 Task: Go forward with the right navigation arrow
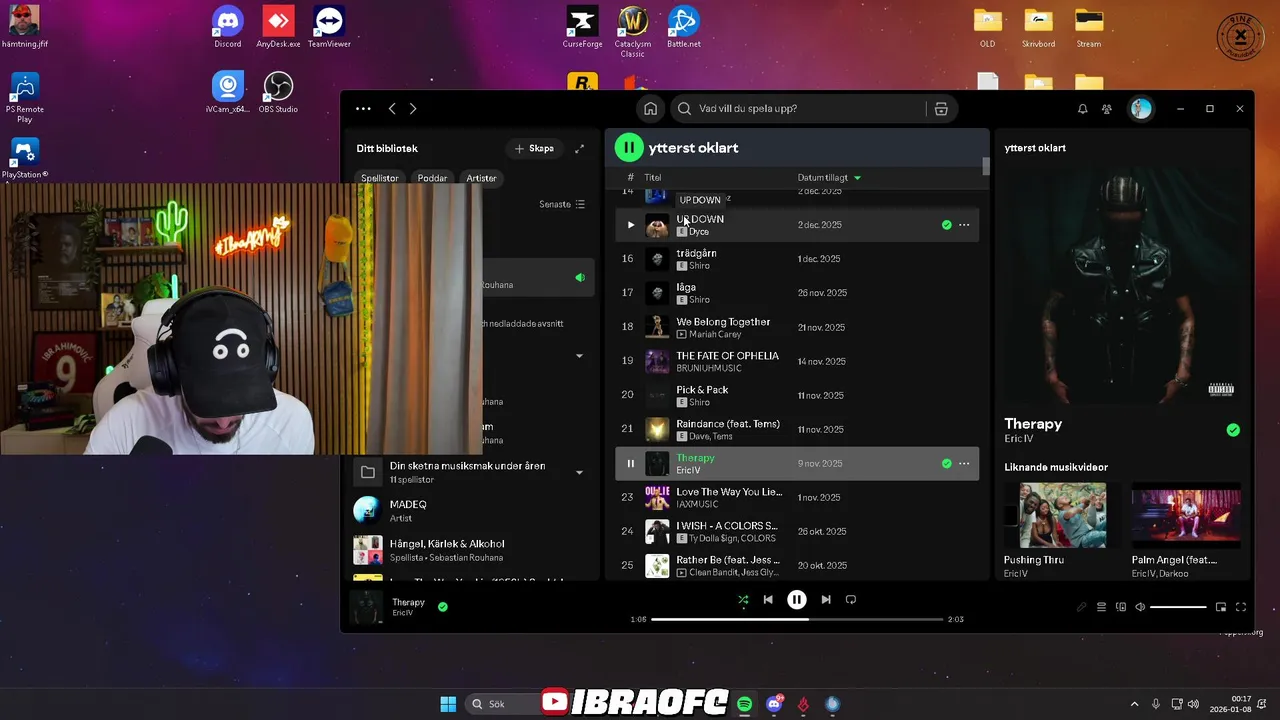(x=413, y=109)
